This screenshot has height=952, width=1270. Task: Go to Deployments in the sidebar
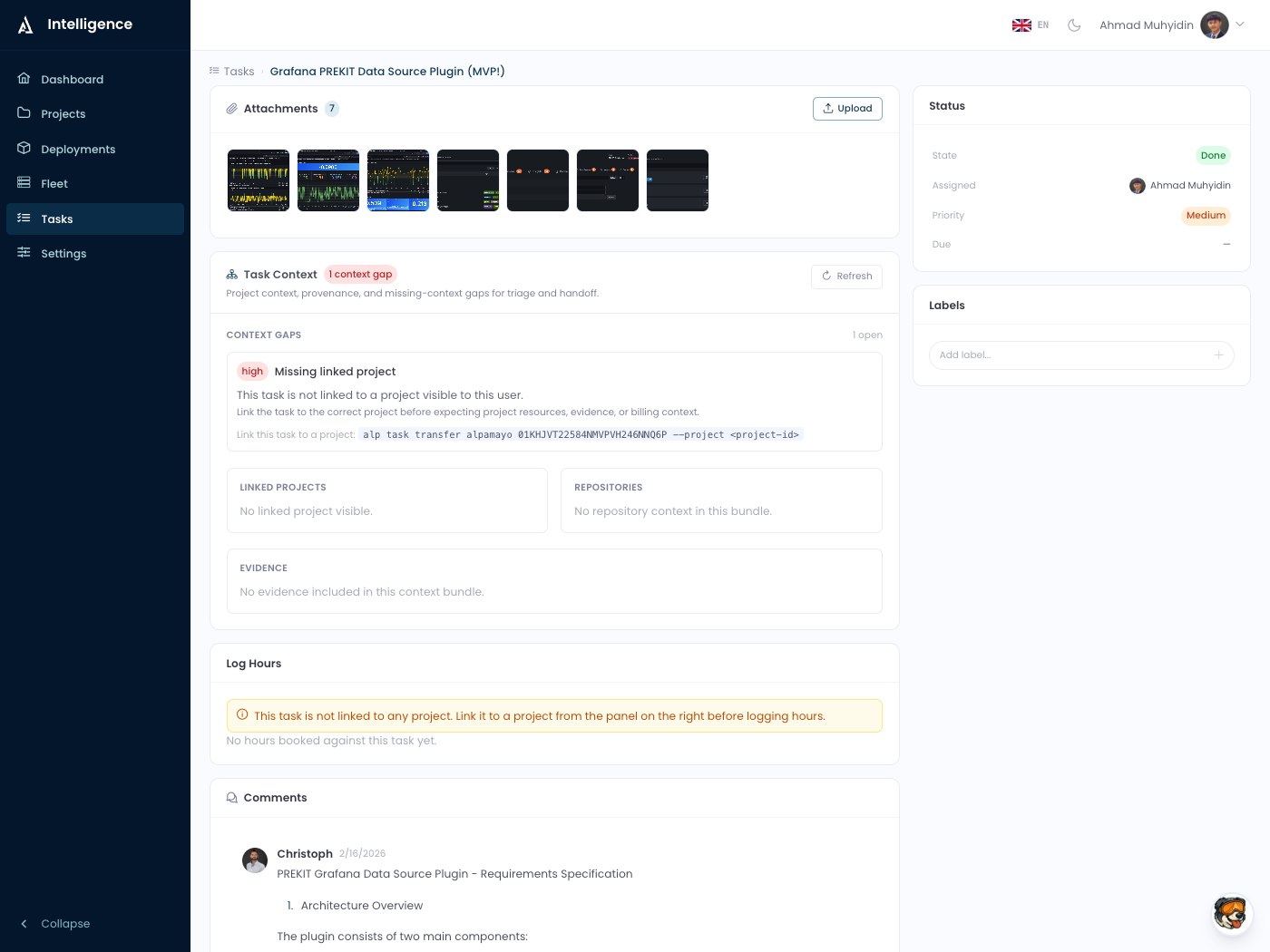coord(95,149)
